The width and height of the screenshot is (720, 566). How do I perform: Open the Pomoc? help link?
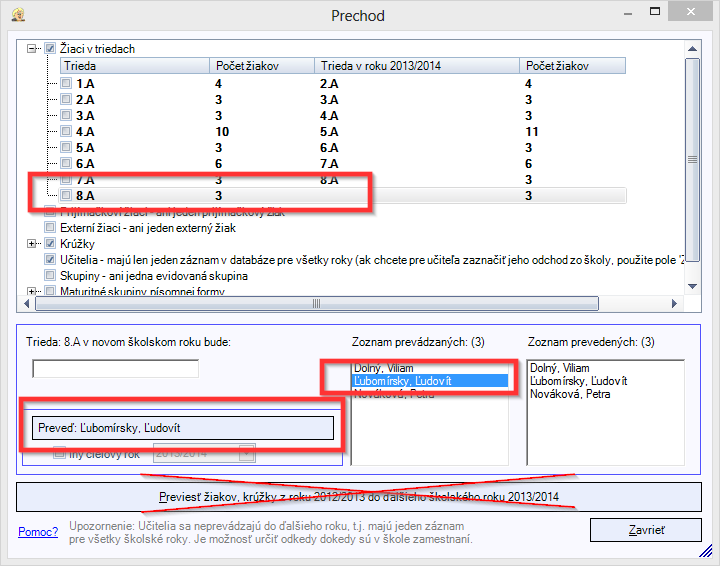(38, 532)
